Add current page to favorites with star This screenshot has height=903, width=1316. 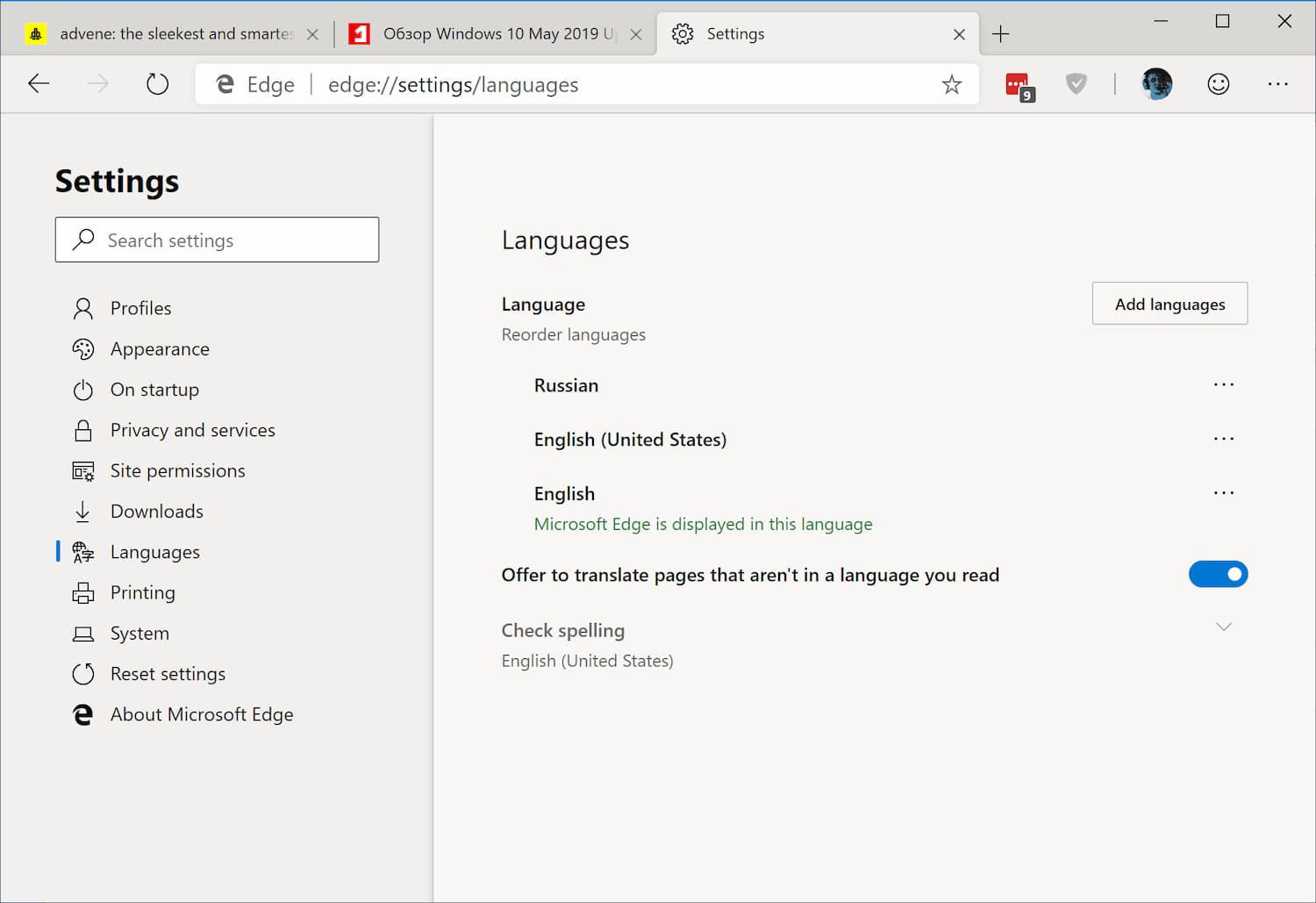(x=951, y=83)
